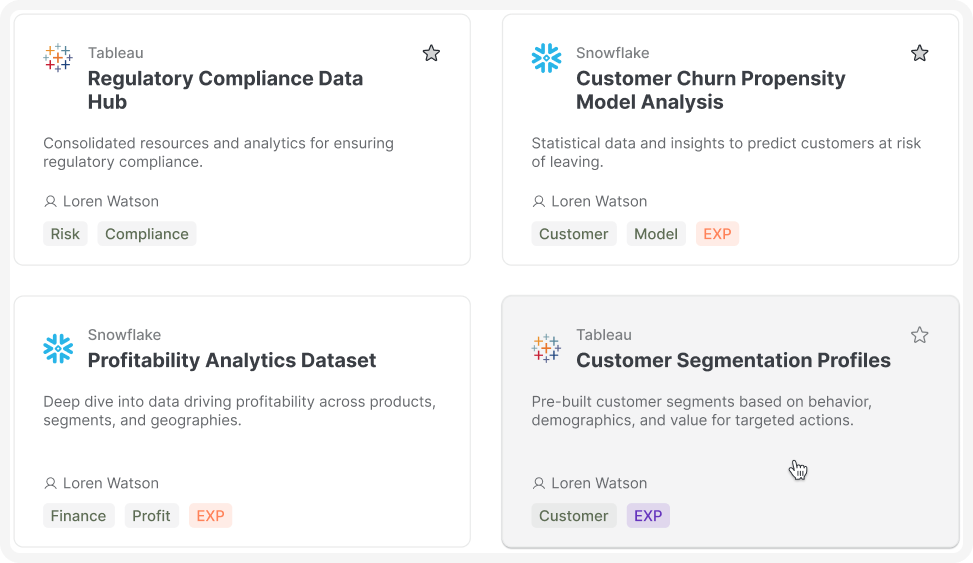This screenshot has width=973, height=563.
Task: Select the Compliance tag
Action: (147, 234)
